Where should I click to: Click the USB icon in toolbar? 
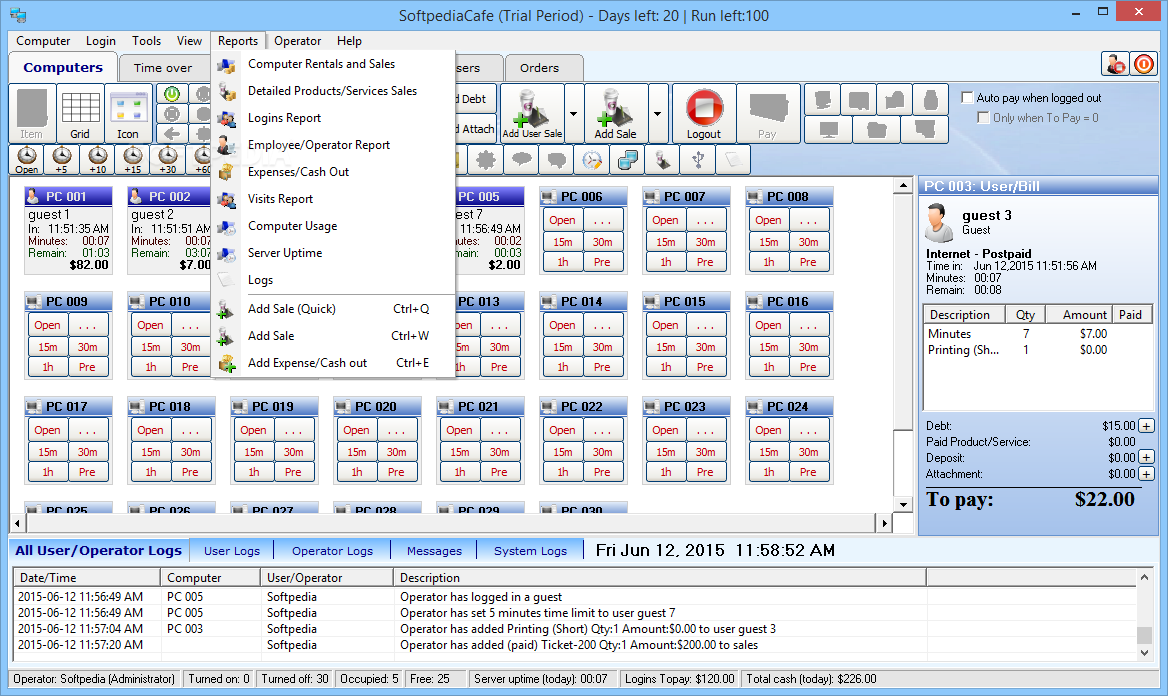(698, 159)
